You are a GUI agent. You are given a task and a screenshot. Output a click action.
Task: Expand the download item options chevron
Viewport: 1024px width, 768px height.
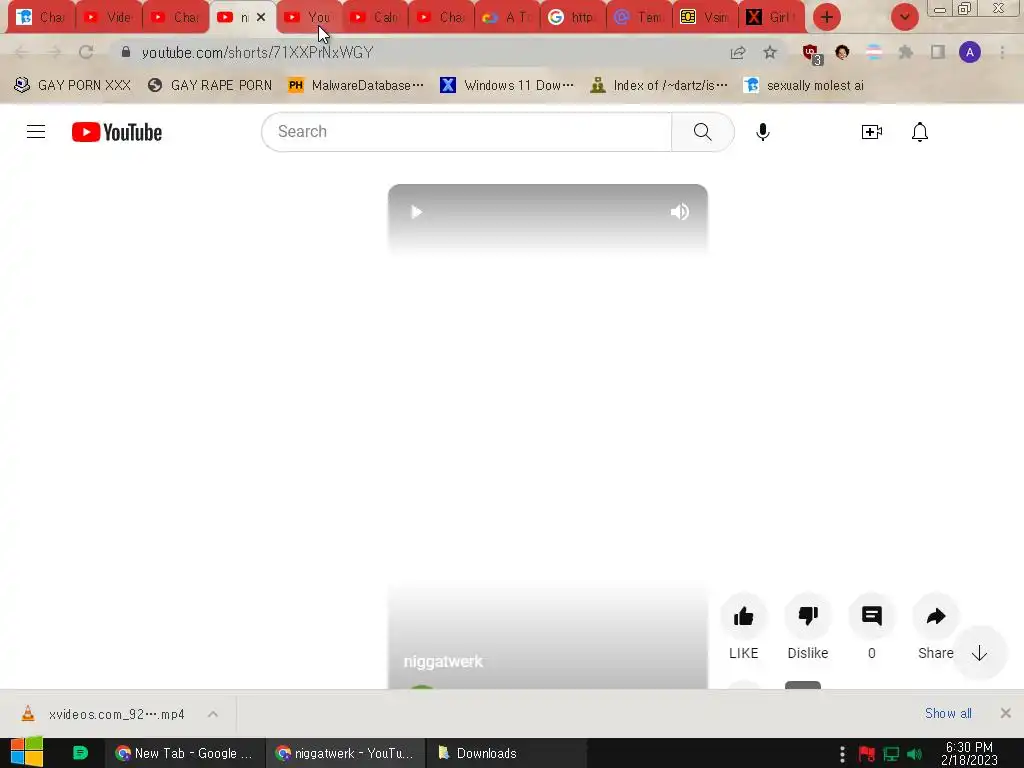point(213,714)
